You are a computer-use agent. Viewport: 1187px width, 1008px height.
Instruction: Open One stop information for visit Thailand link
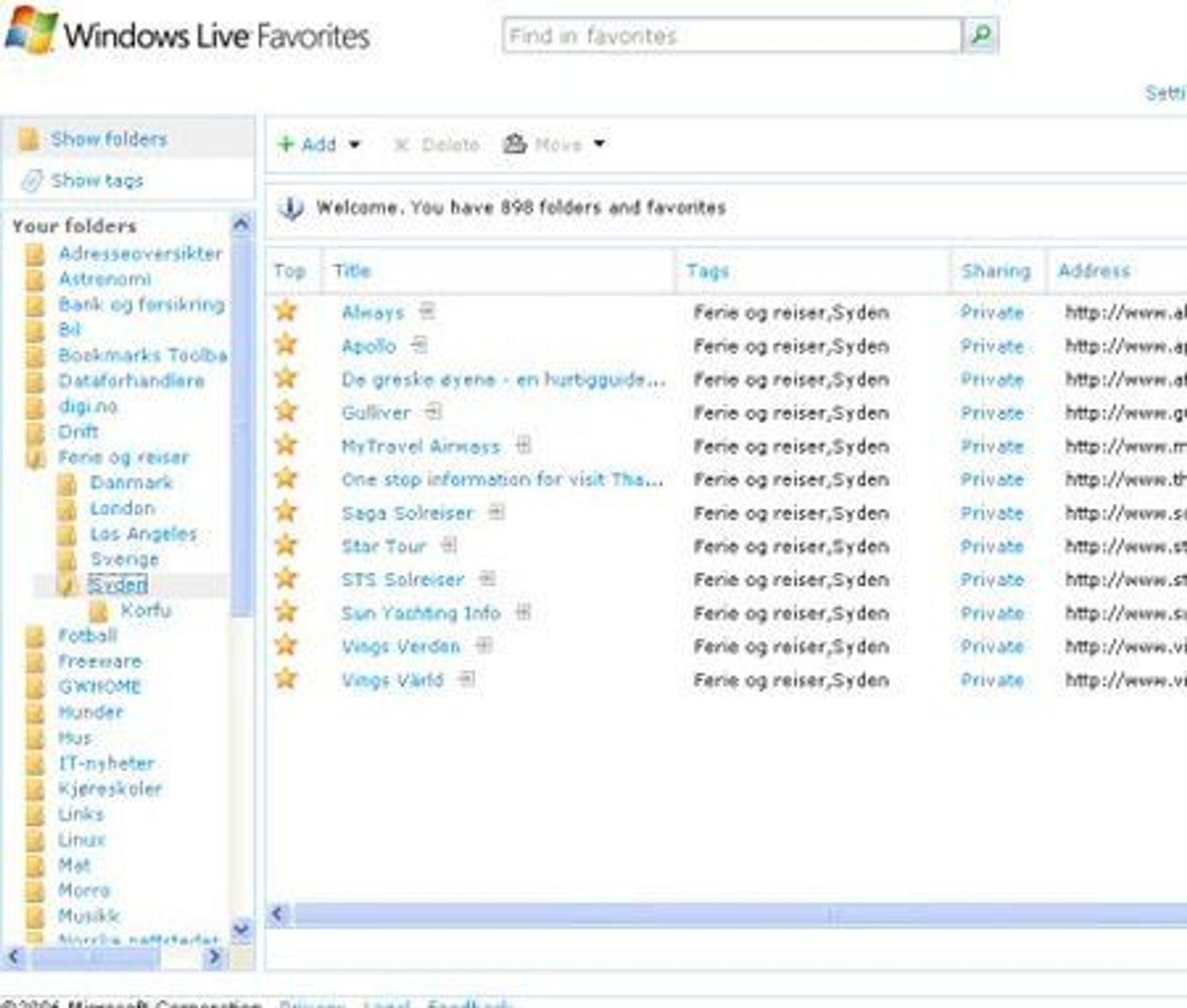[503, 480]
